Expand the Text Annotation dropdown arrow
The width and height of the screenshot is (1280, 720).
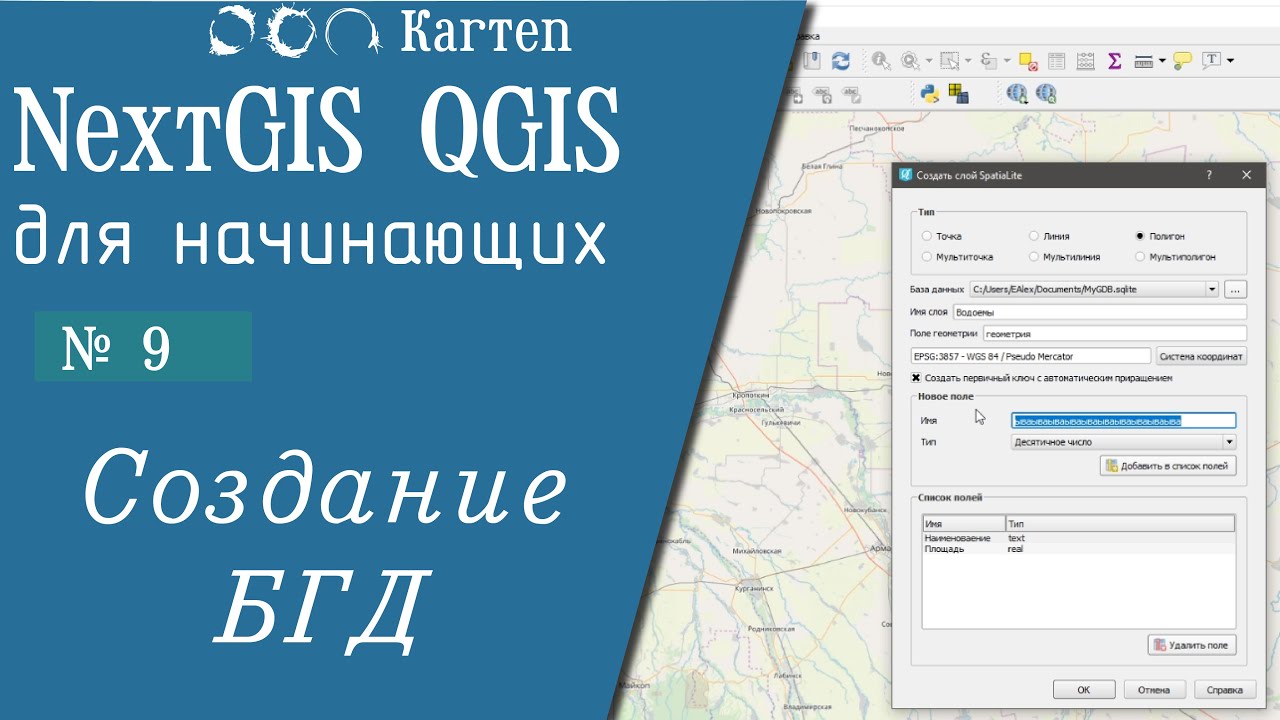point(1230,61)
